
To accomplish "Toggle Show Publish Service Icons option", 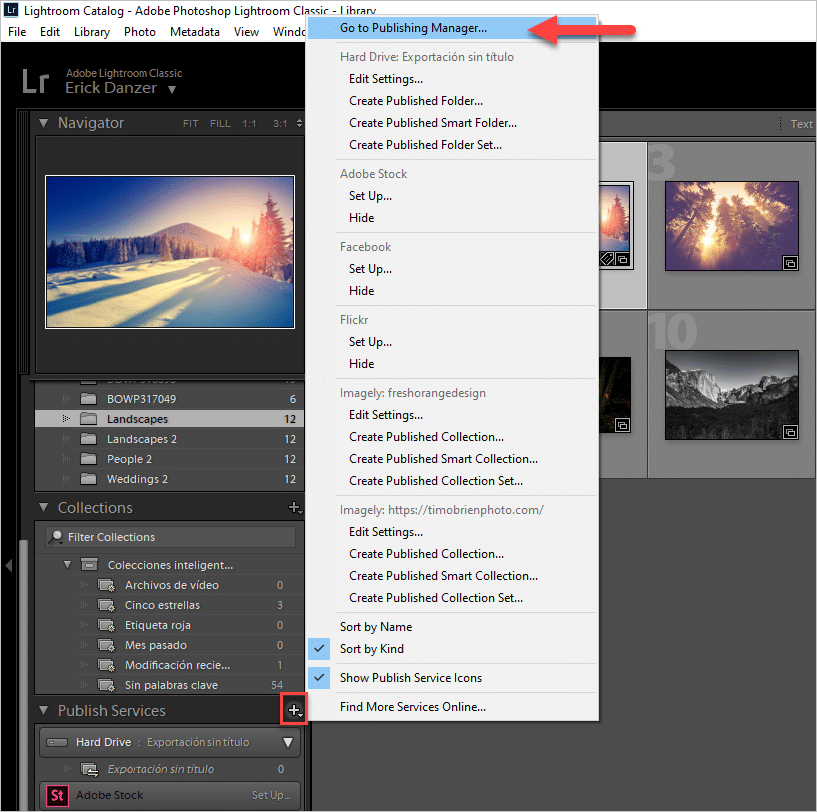I will click(411, 678).
